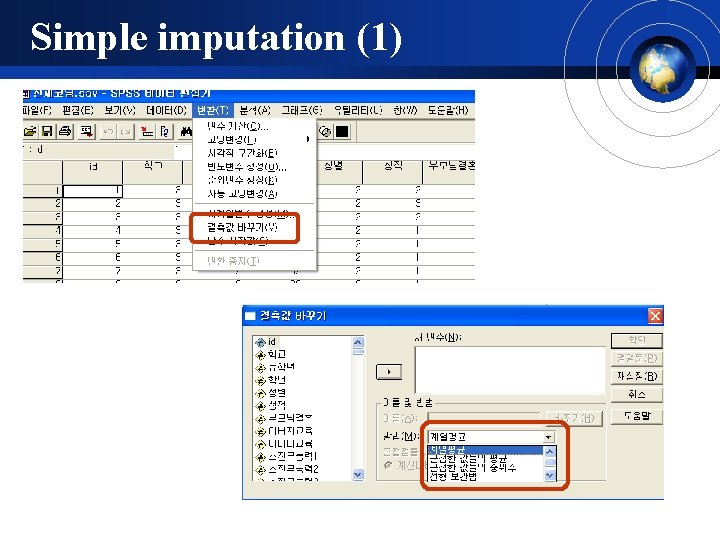720x540 pixels.
Task: Click the 확인 button in dialog
Action: pyautogui.click(x=637, y=340)
